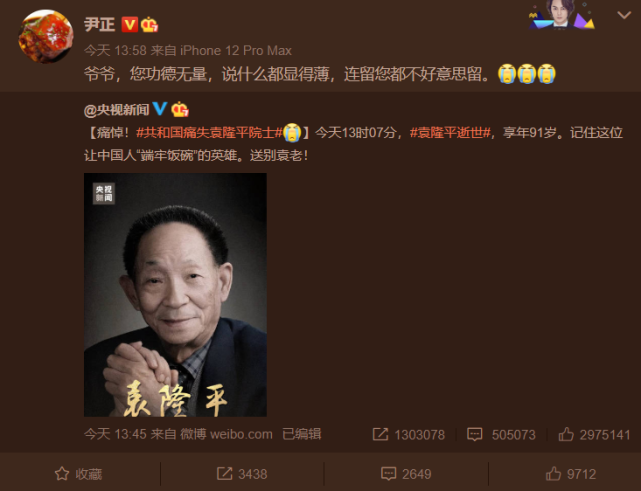The height and width of the screenshot is (491, 641).
Task: Open hashtag #袁隆平逝世#
Action: click(450, 132)
